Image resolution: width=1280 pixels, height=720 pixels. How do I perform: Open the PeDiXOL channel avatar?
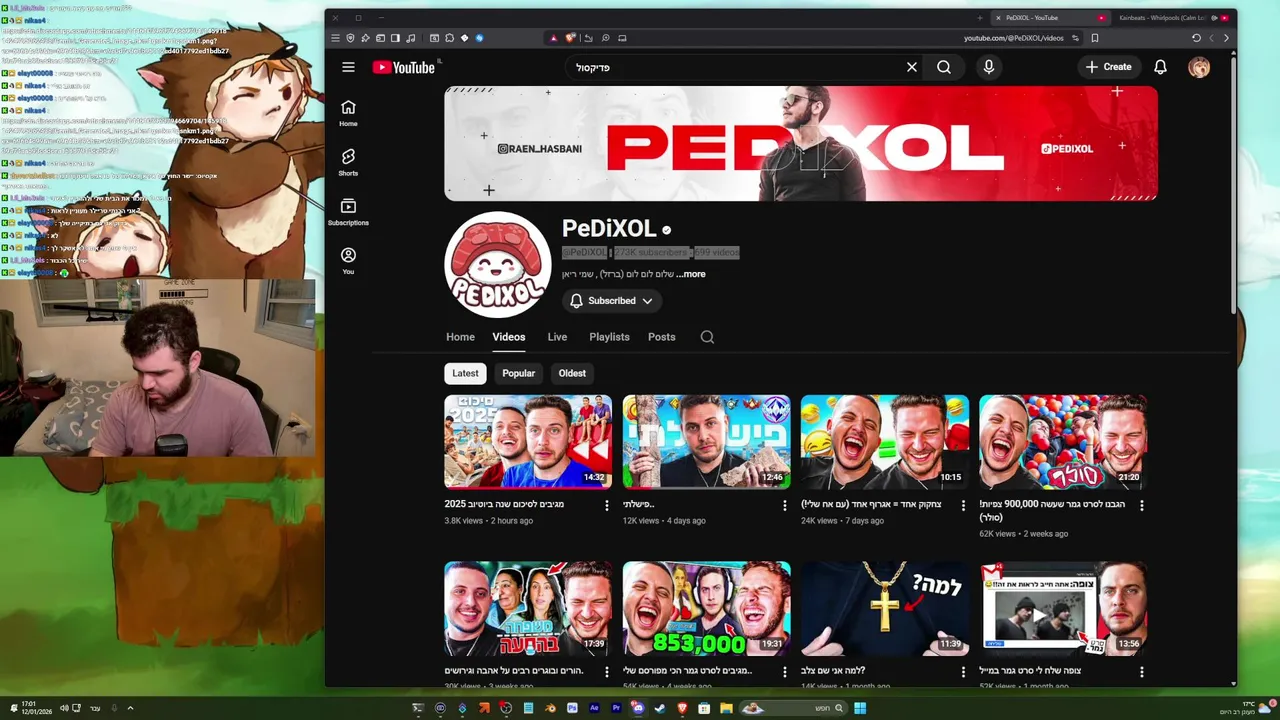[498, 265]
